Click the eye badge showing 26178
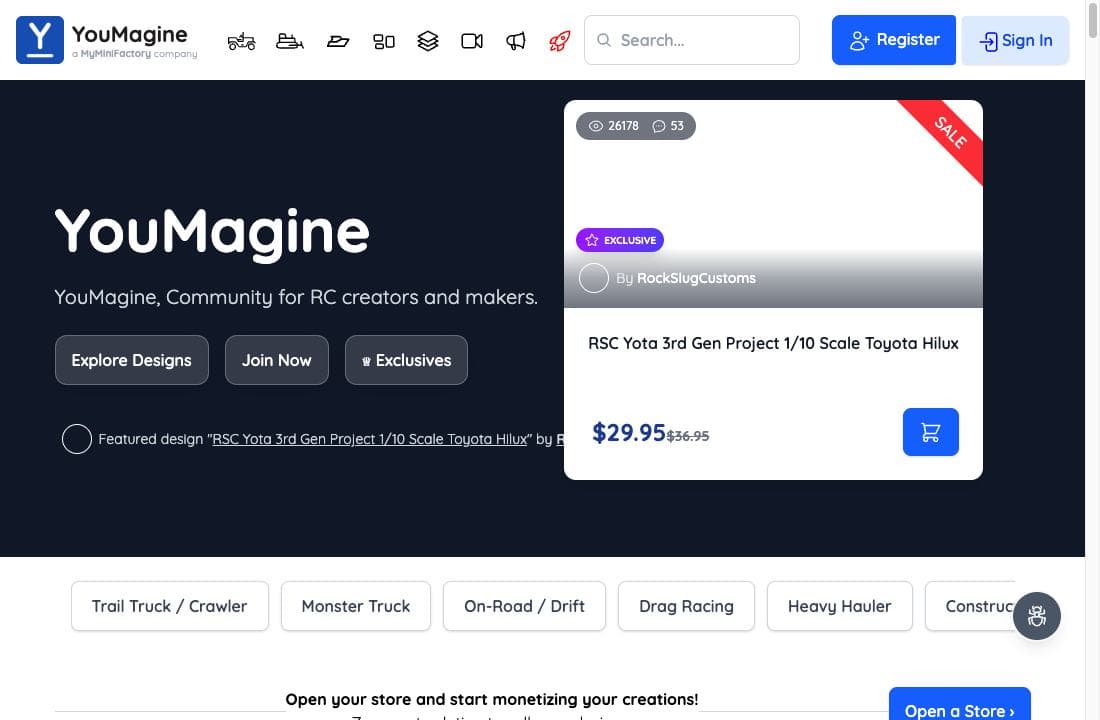Image resolution: width=1100 pixels, height=720 pixels. (614, 126)
